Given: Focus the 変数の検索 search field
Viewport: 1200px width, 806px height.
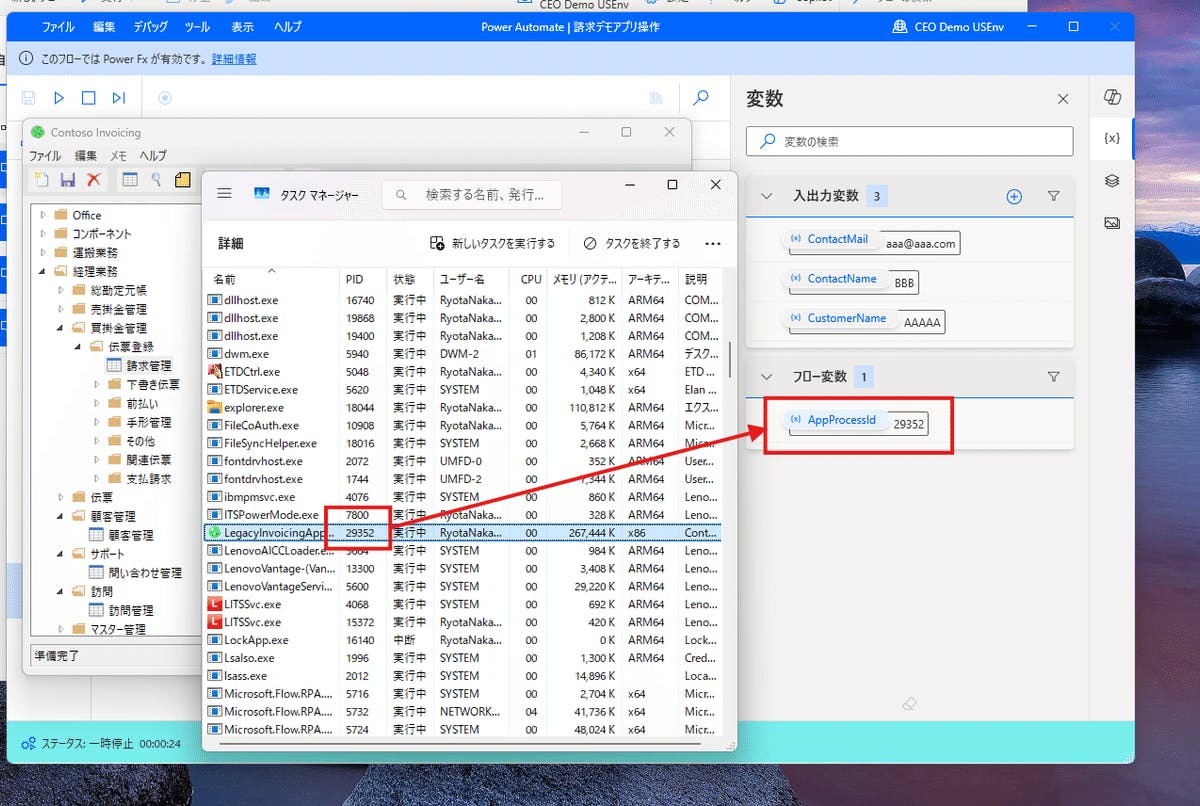Looking at the screenshot, I should click(910, 141).
